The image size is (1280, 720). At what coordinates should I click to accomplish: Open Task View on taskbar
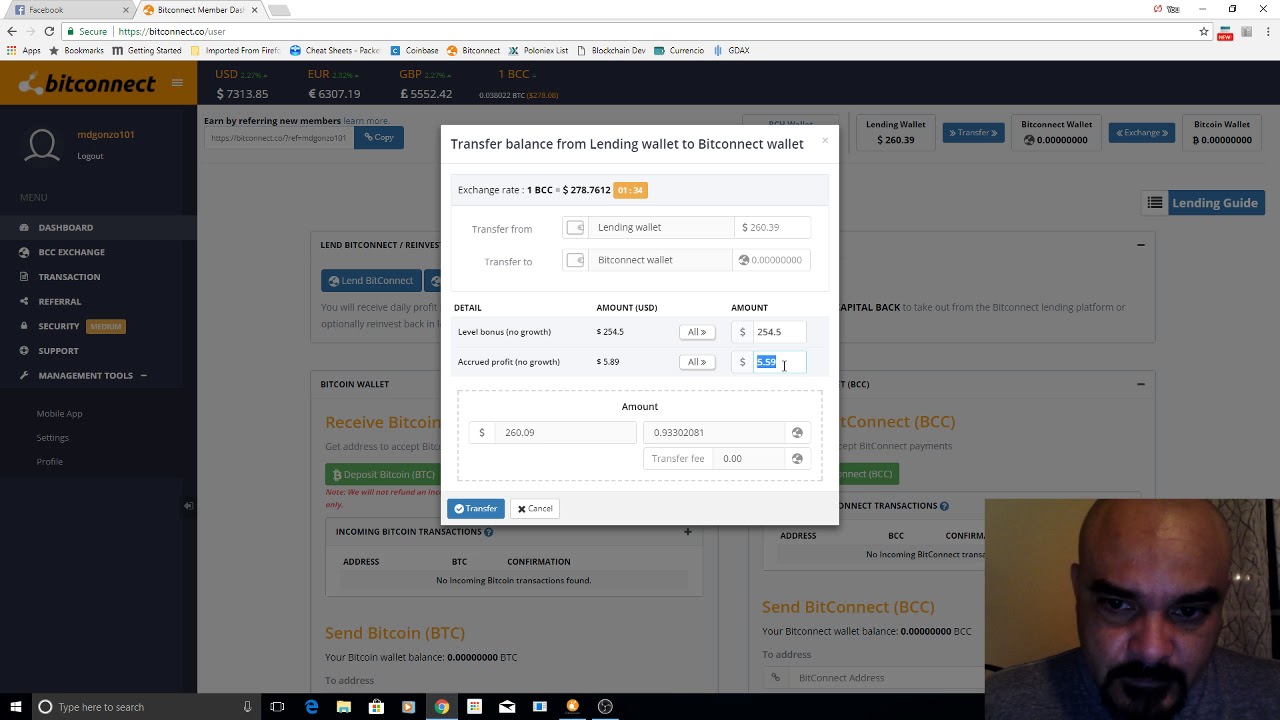pyautogui.click(x=278, y=707)
